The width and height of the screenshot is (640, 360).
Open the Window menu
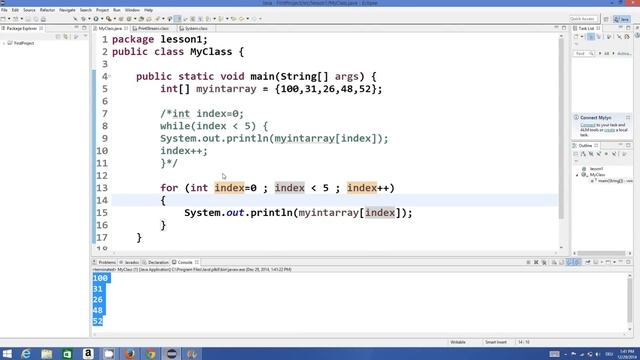[132, 10]
